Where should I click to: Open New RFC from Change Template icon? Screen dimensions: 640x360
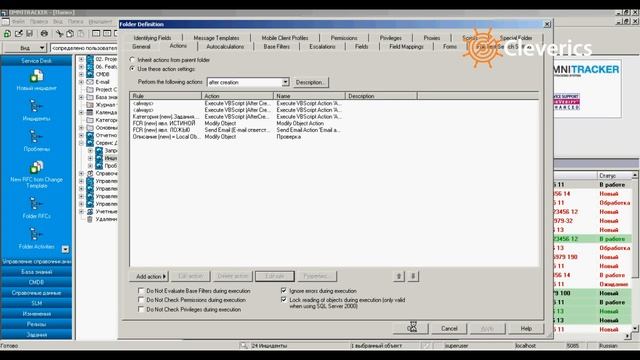(36, 167)
